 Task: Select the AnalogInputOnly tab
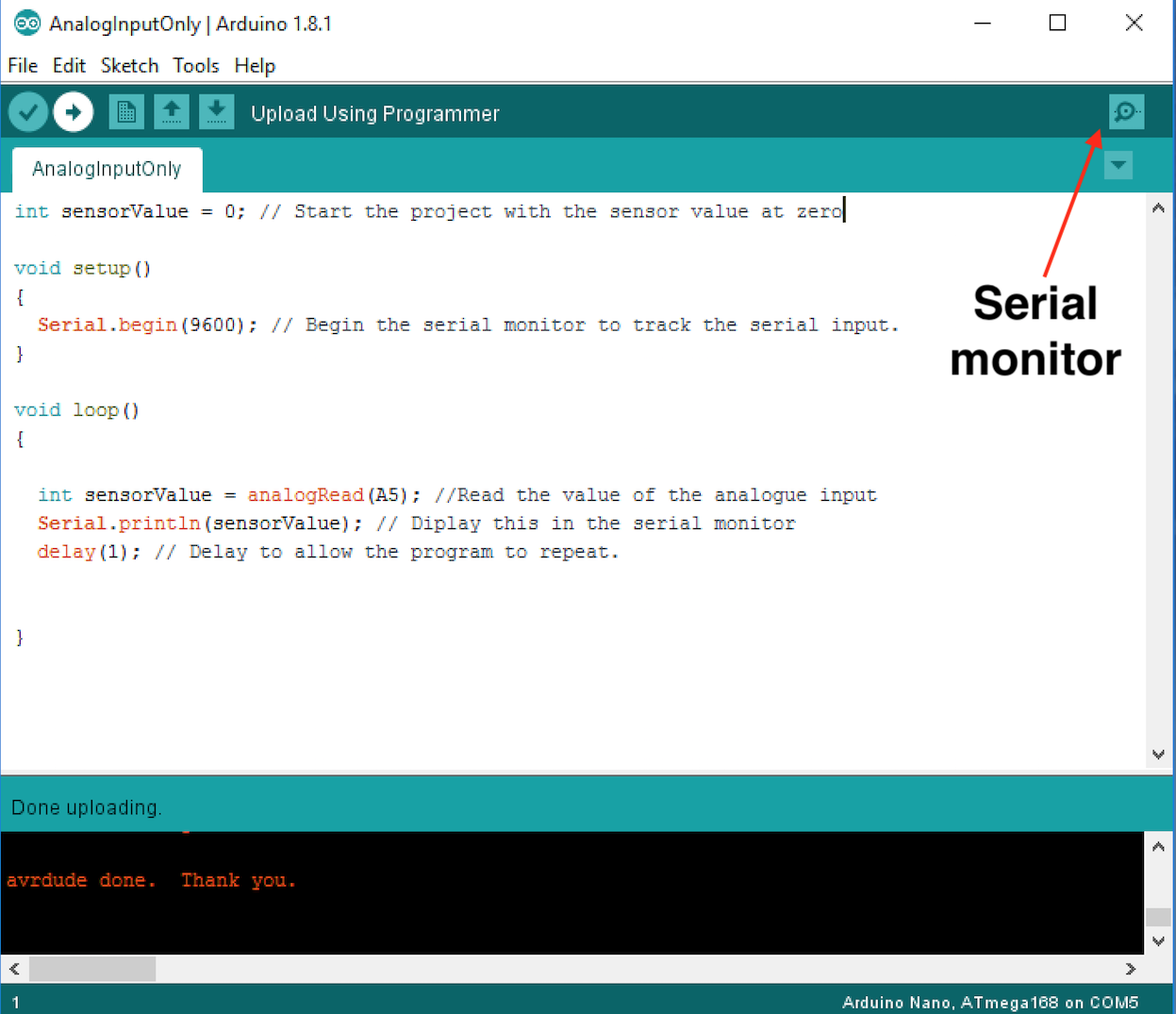pos(107,169)
